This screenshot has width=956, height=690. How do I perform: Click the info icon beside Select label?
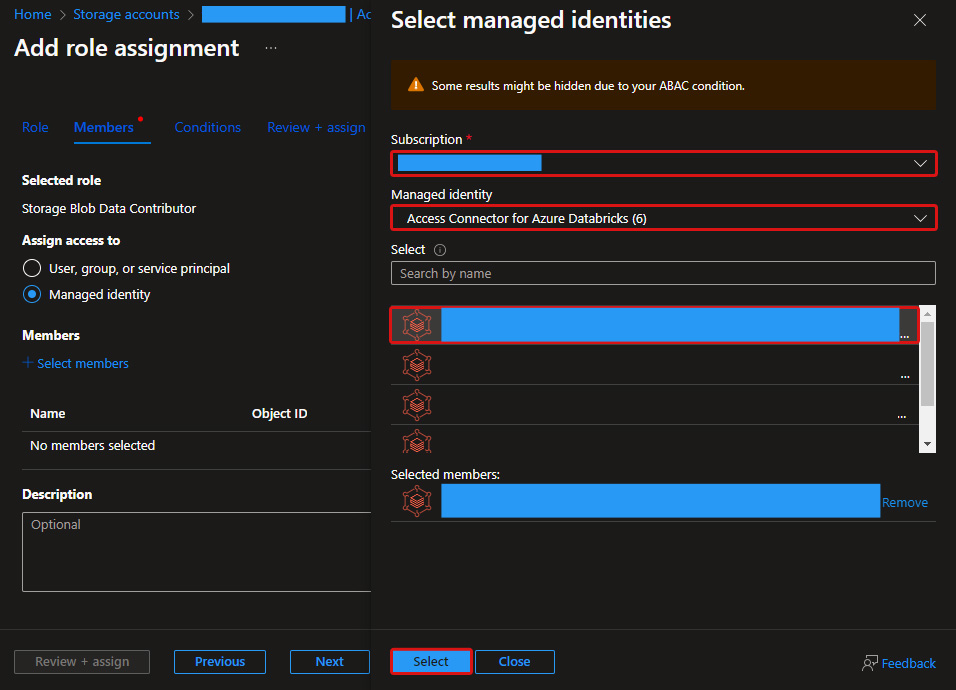click(x=440, y=250)
